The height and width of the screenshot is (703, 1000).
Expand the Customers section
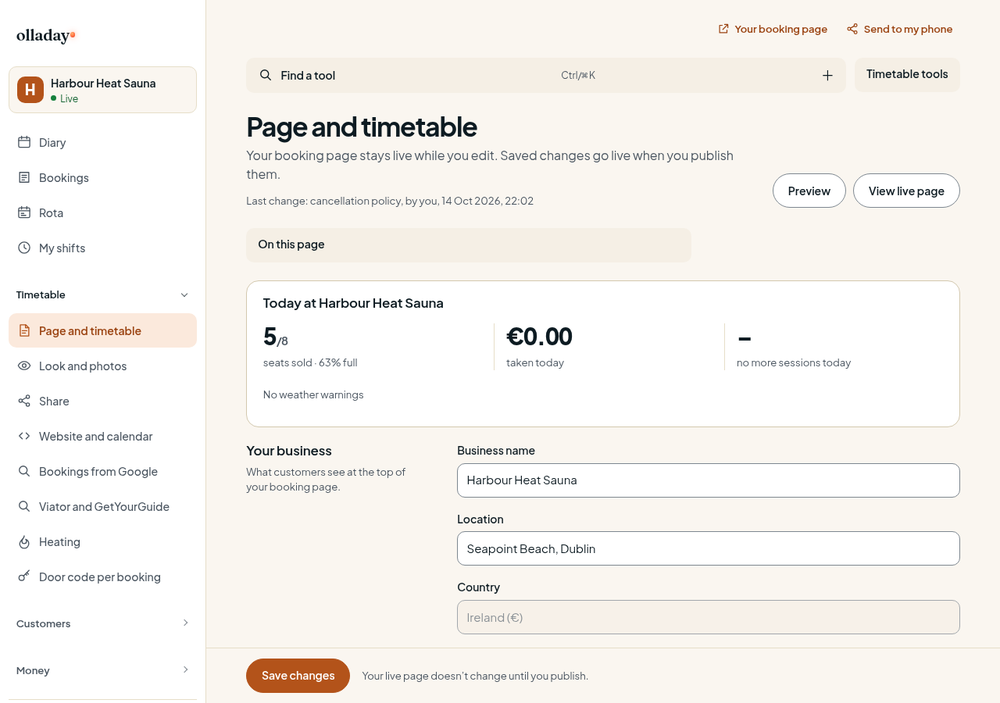(x=102, y=623)
